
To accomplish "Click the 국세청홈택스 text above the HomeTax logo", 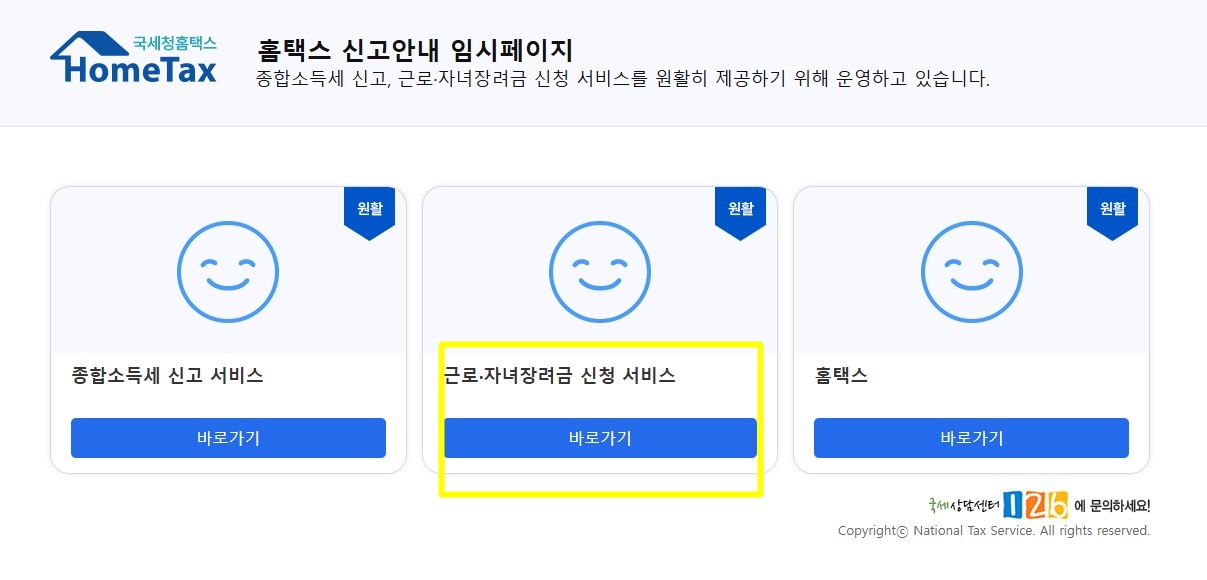I will (174, 43).
